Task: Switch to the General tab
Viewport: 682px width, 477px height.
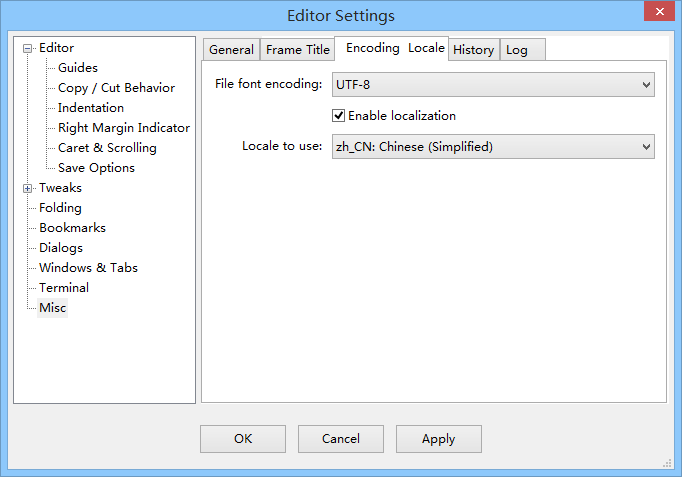Action: pyautogui.click(x=231, y=50)
